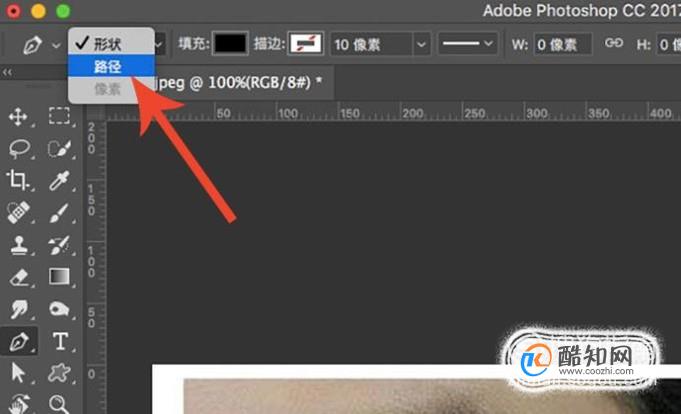Select the Sponge tool
The width and height of the screenshot is (681, 414).
59,309
